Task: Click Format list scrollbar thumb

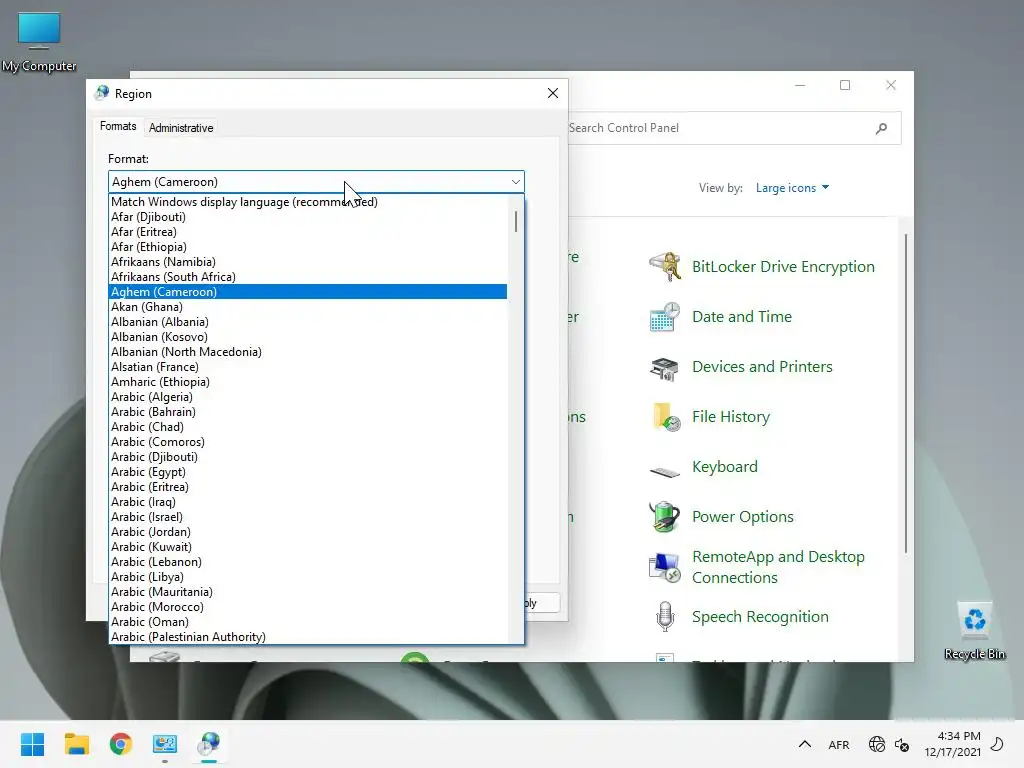Action: point(516,221)
